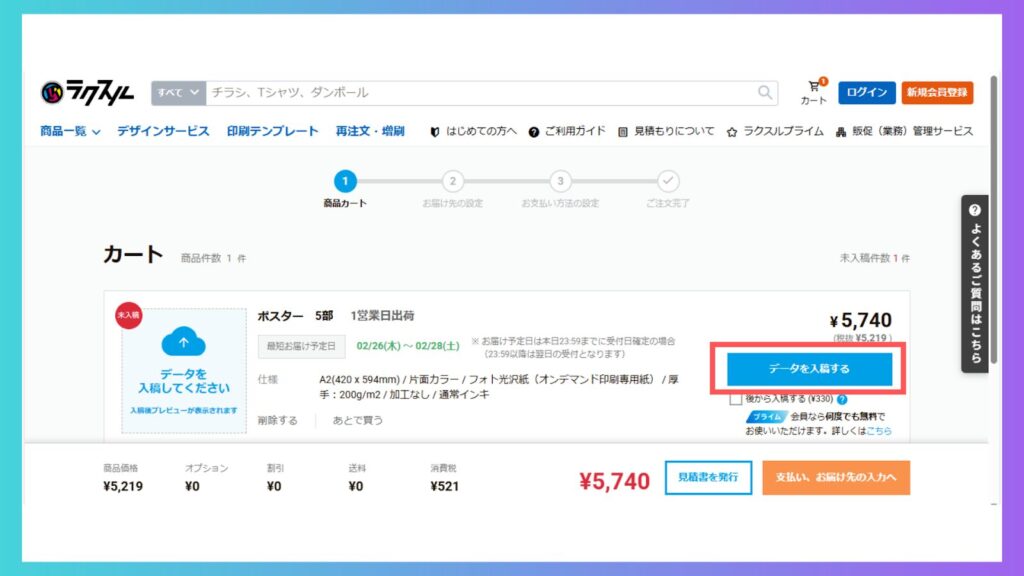Open the よくあるご質問はこちら side tab
Screen dimensions: 1024x576
975,284
